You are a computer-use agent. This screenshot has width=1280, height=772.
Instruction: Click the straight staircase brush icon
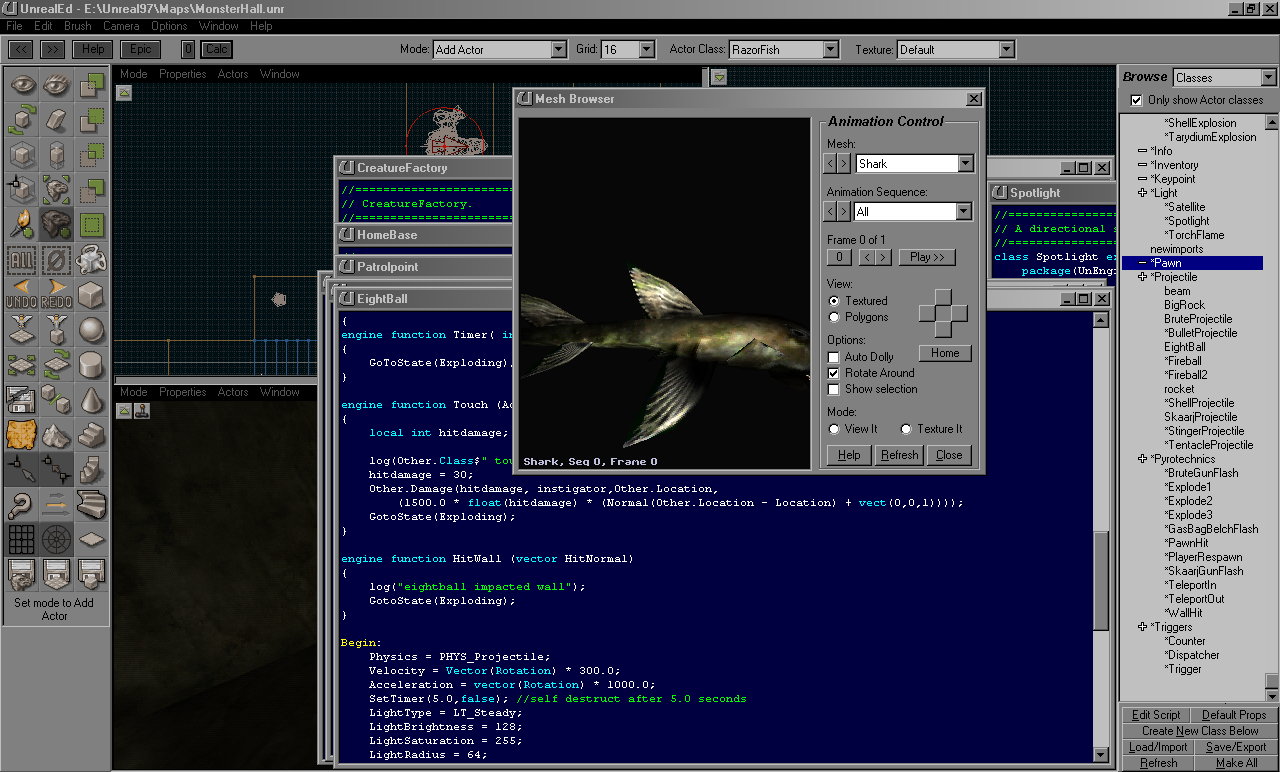point(90,435)
